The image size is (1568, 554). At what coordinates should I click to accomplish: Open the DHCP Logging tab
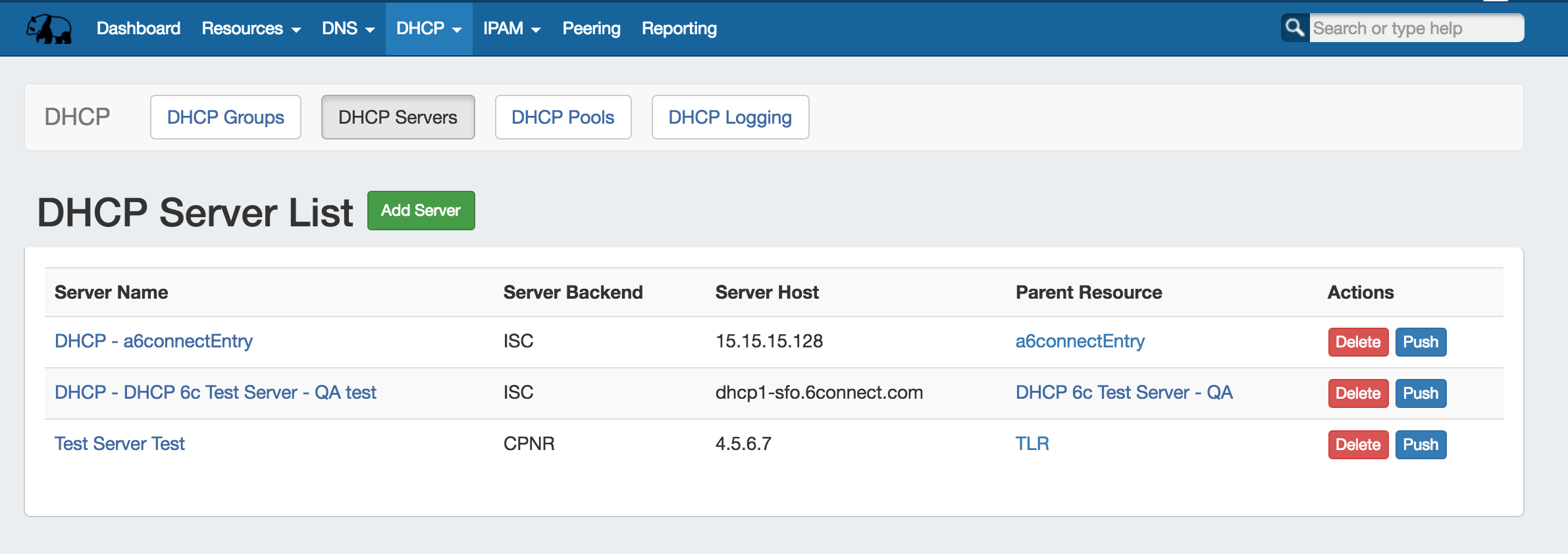tap(730, 117)
